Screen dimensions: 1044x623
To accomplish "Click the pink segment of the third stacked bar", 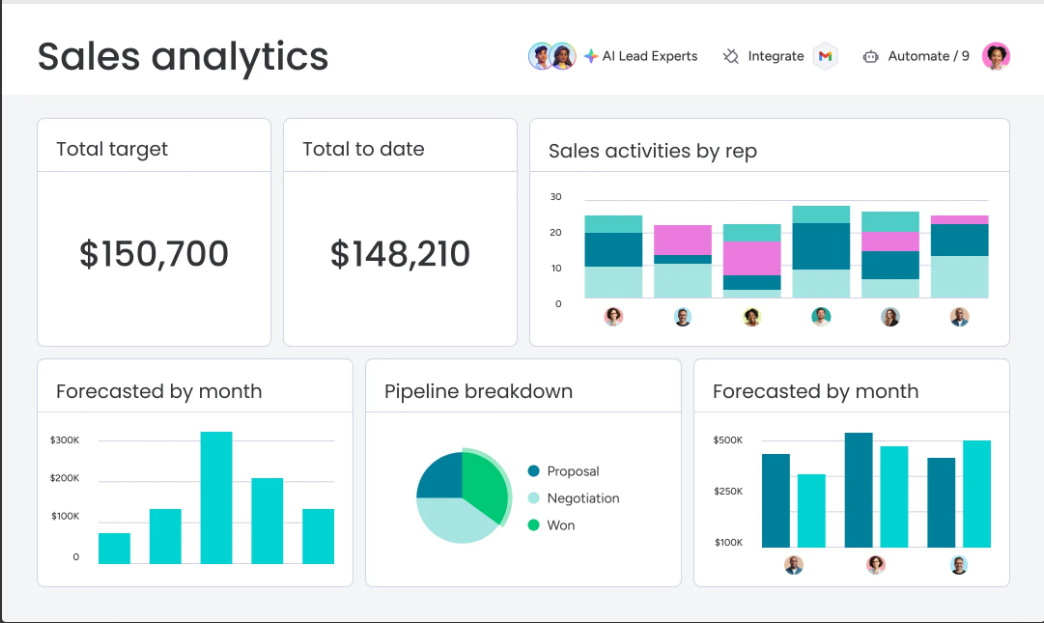I will pyautogui.click(x=752, y=258).
